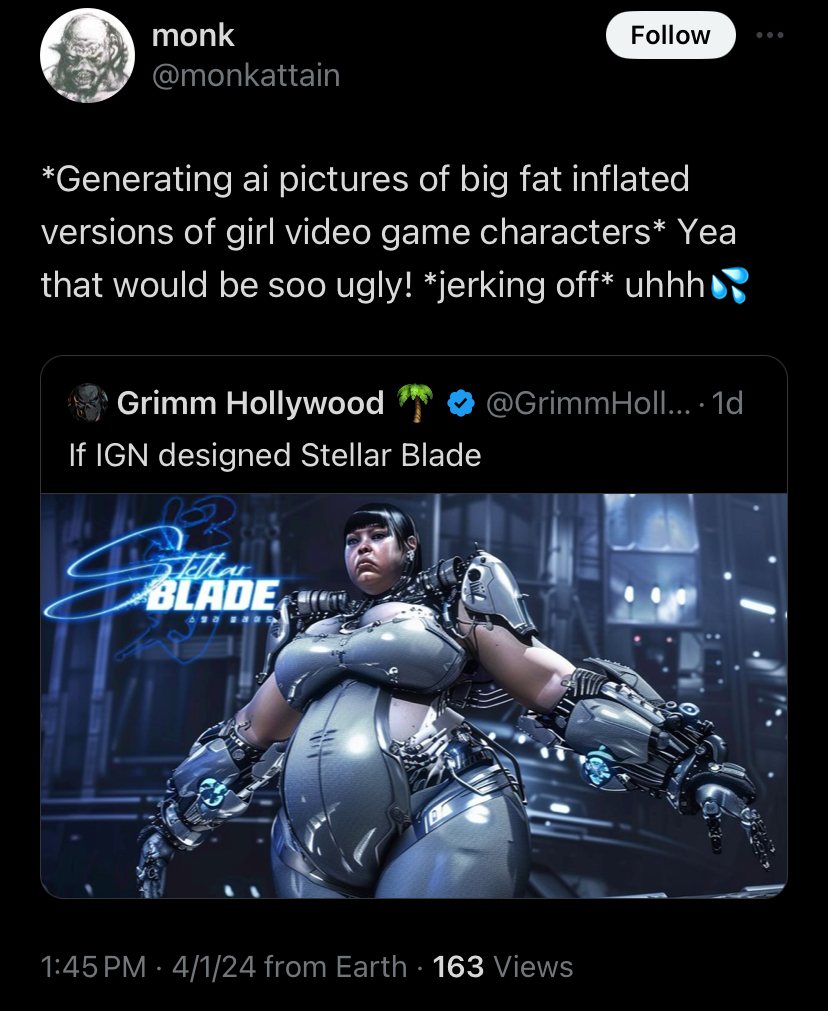Click the Stellar Blade logo in image
This screenshot has width=828, height=1011.
pyautogui.click(x=164, y=584)
